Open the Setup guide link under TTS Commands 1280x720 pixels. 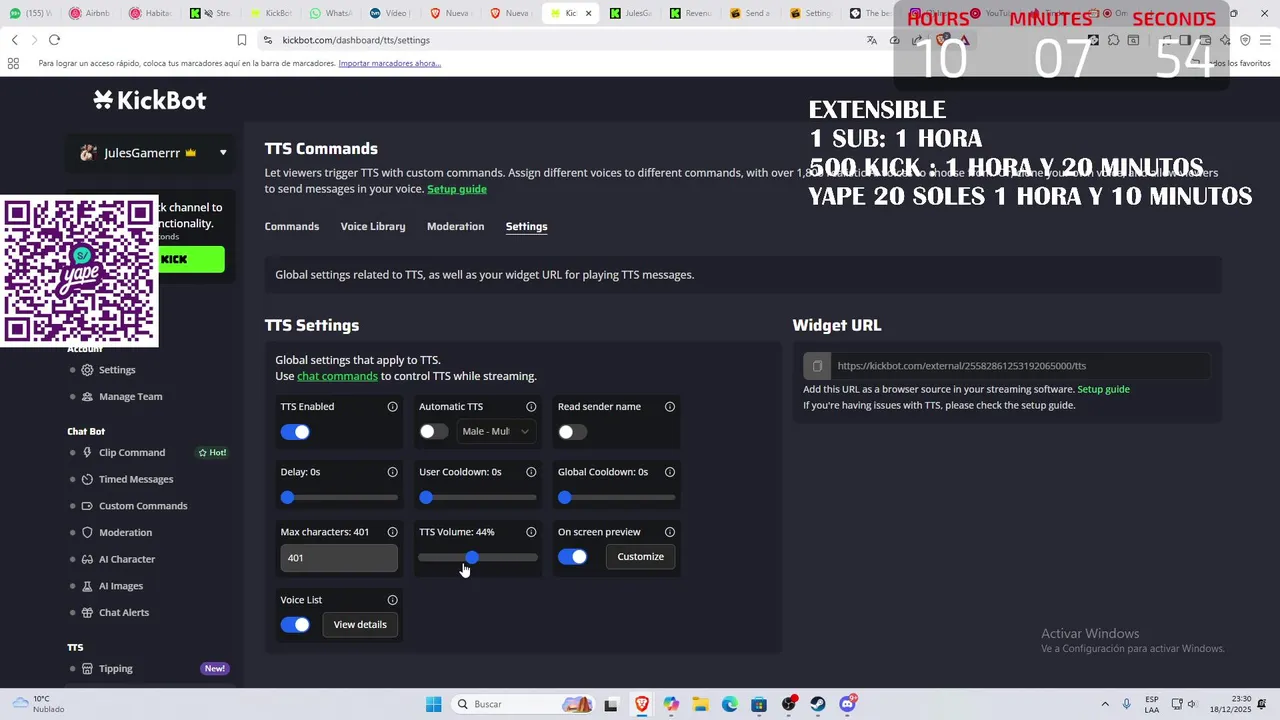click(457, 189)
